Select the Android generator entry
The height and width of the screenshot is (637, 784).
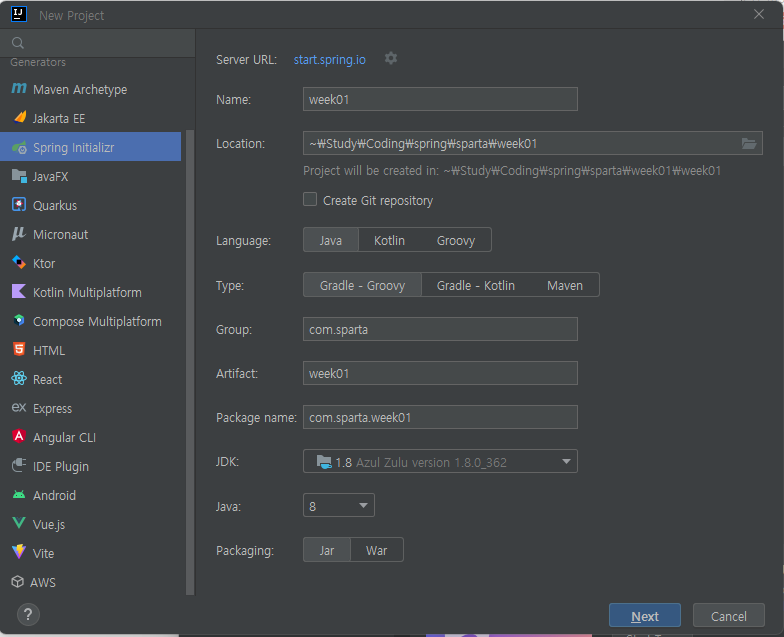click(x=90, y=496)
